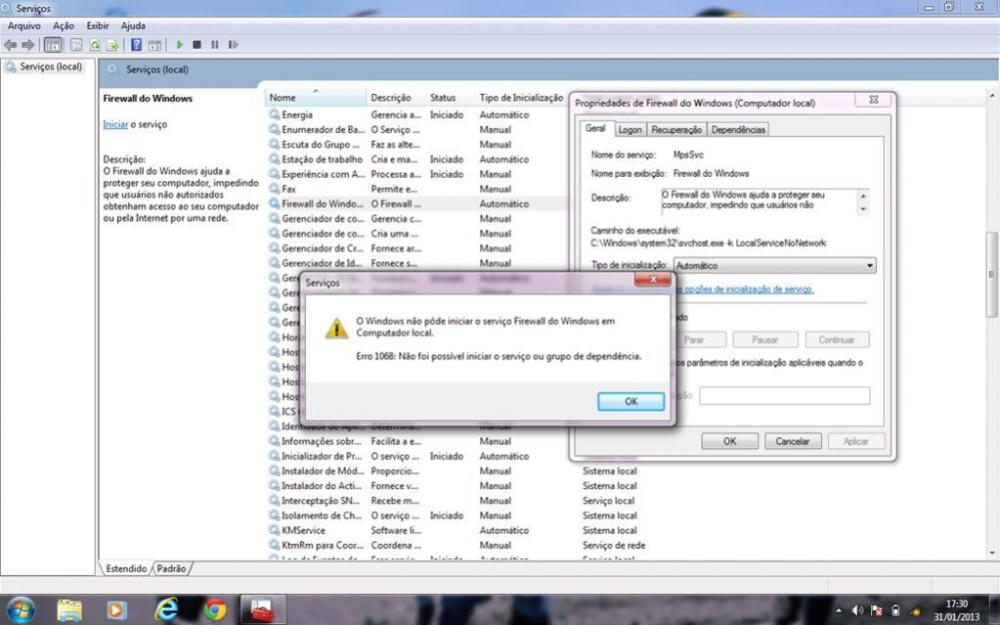Sort the list by the Nome column header
Image resolution: width=1000 pixels, height=625 pixels.
coord(316,98)
